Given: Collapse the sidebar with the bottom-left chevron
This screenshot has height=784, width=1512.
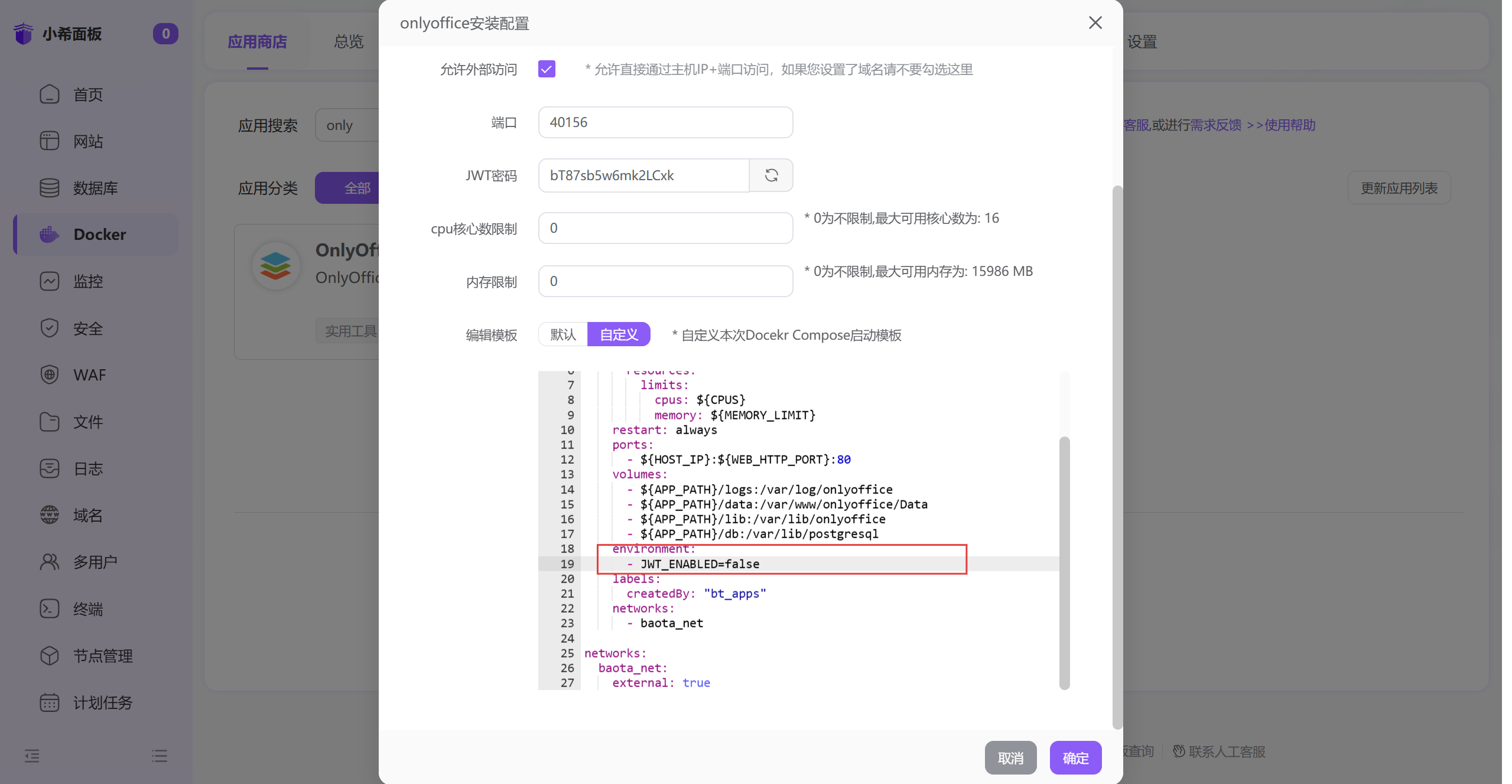Looking at the screenshot, I should pyautogui.click(x=31, y=756).
